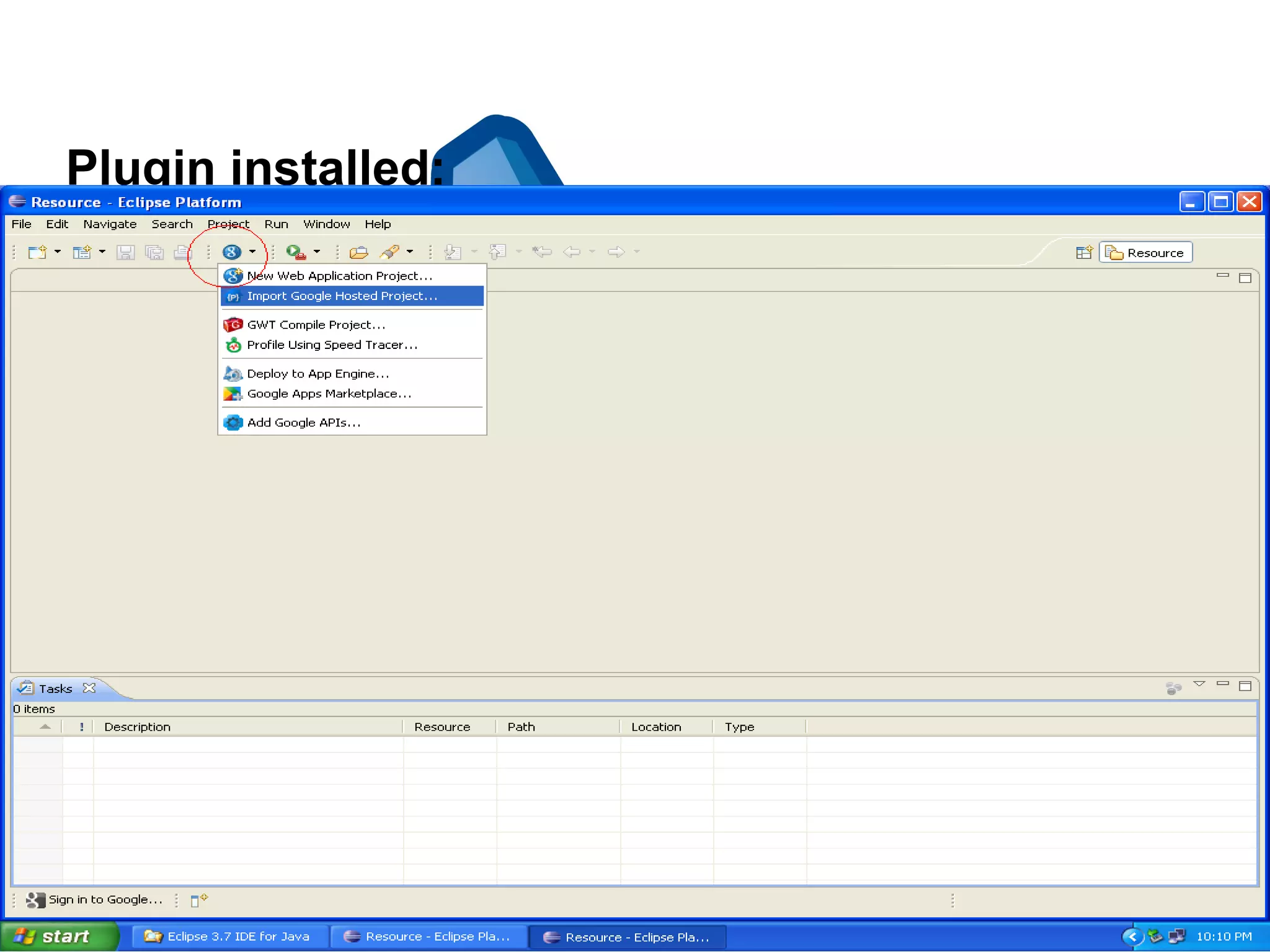Click the Last Edit Location icon
Viewport: 1270px width, 952px height.
click(542, 252)
